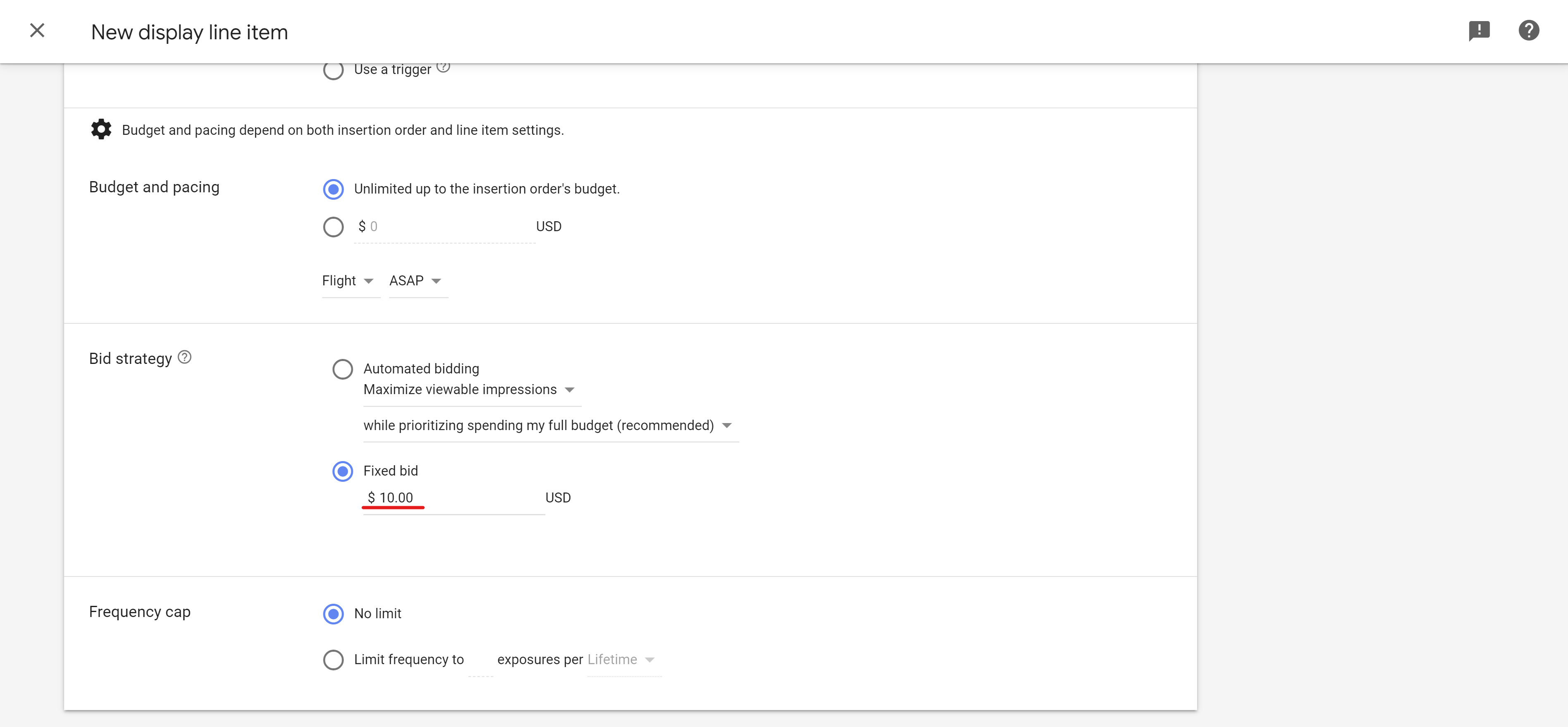Close the New display line item dialog

click(x=37, y=31)
